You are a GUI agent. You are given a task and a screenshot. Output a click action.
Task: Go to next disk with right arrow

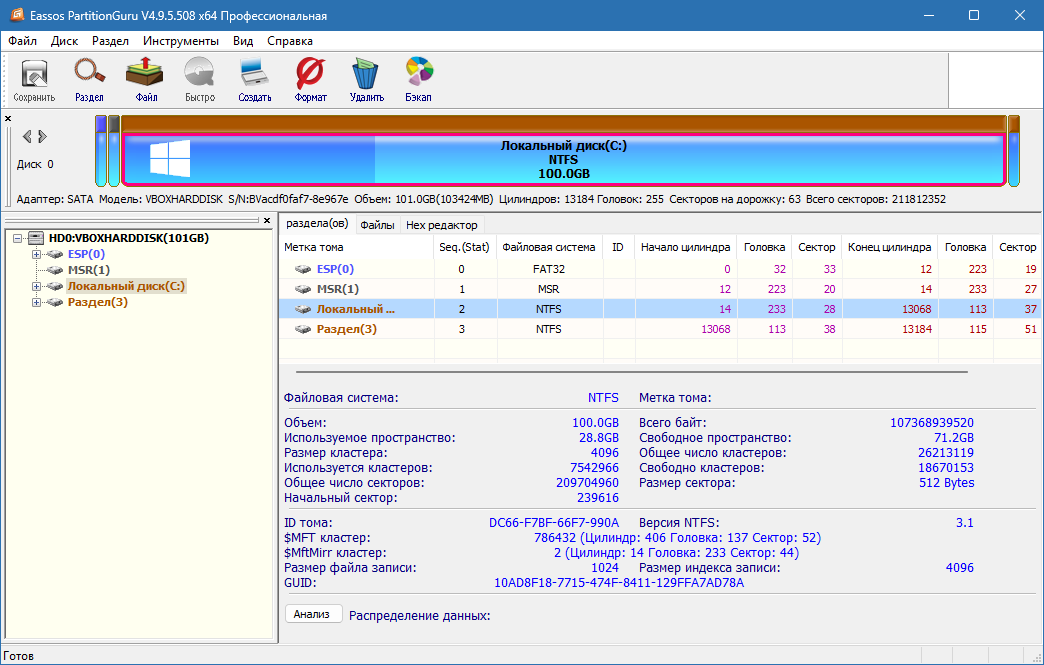click(43, 136)
